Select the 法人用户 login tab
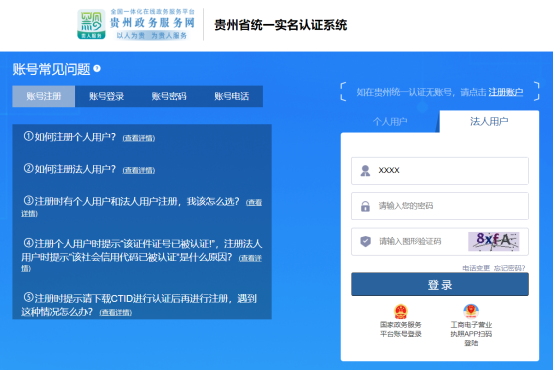This screenshot has height=371, width=554. (x=489, y=121)
